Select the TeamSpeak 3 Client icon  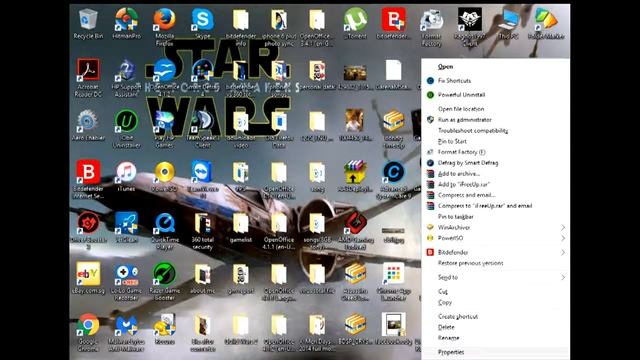(202, 122)
